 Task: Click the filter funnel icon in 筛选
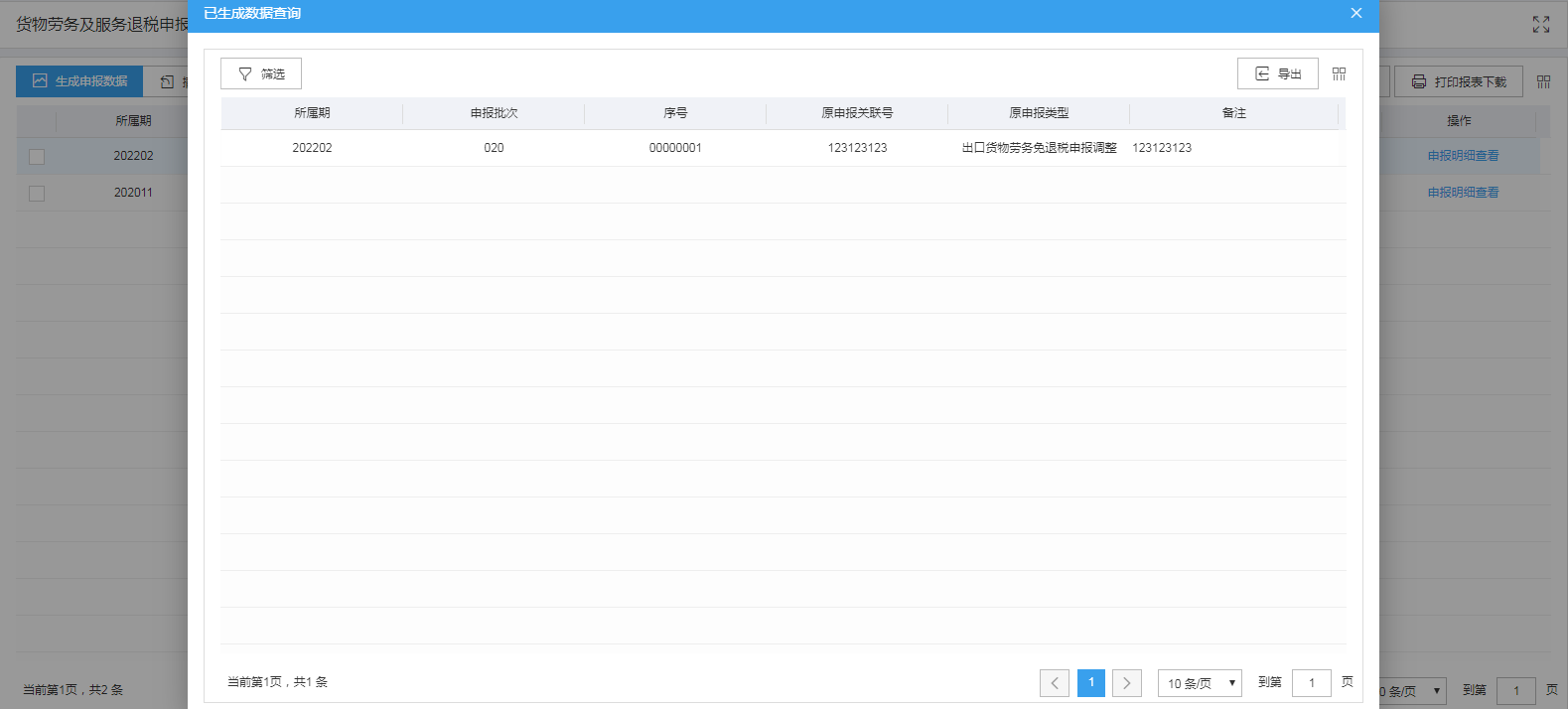pos(245,74)
